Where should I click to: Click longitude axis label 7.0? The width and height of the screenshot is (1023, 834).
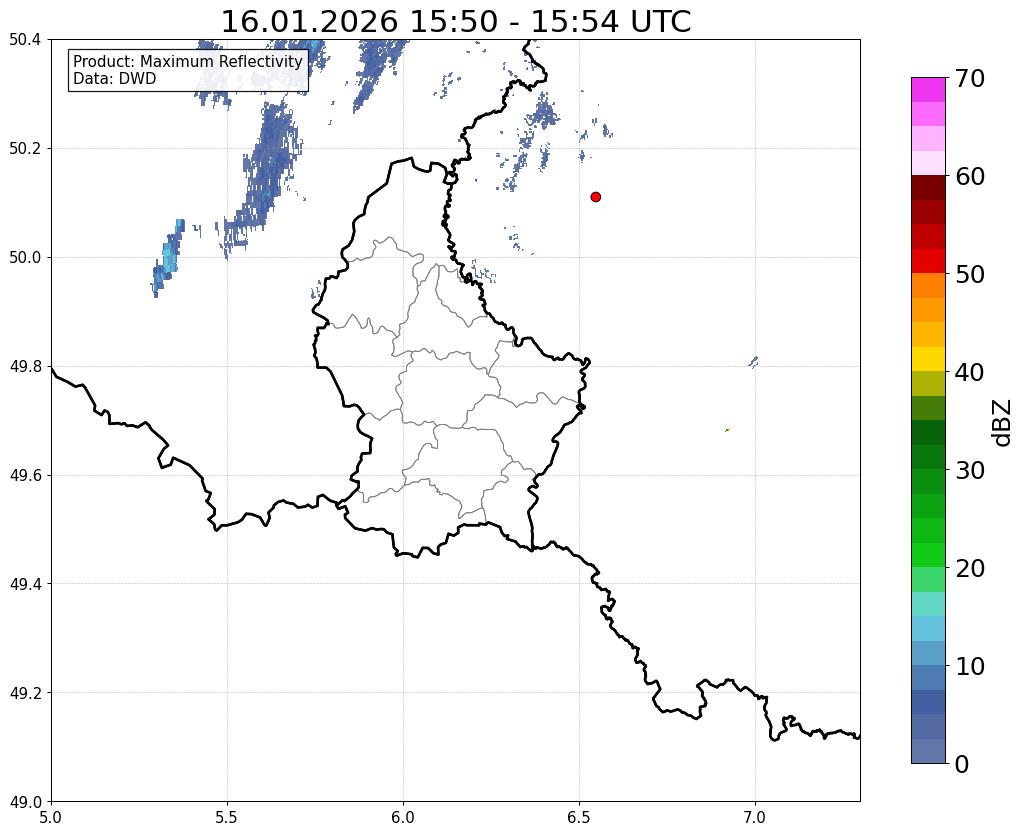(756, 818)
